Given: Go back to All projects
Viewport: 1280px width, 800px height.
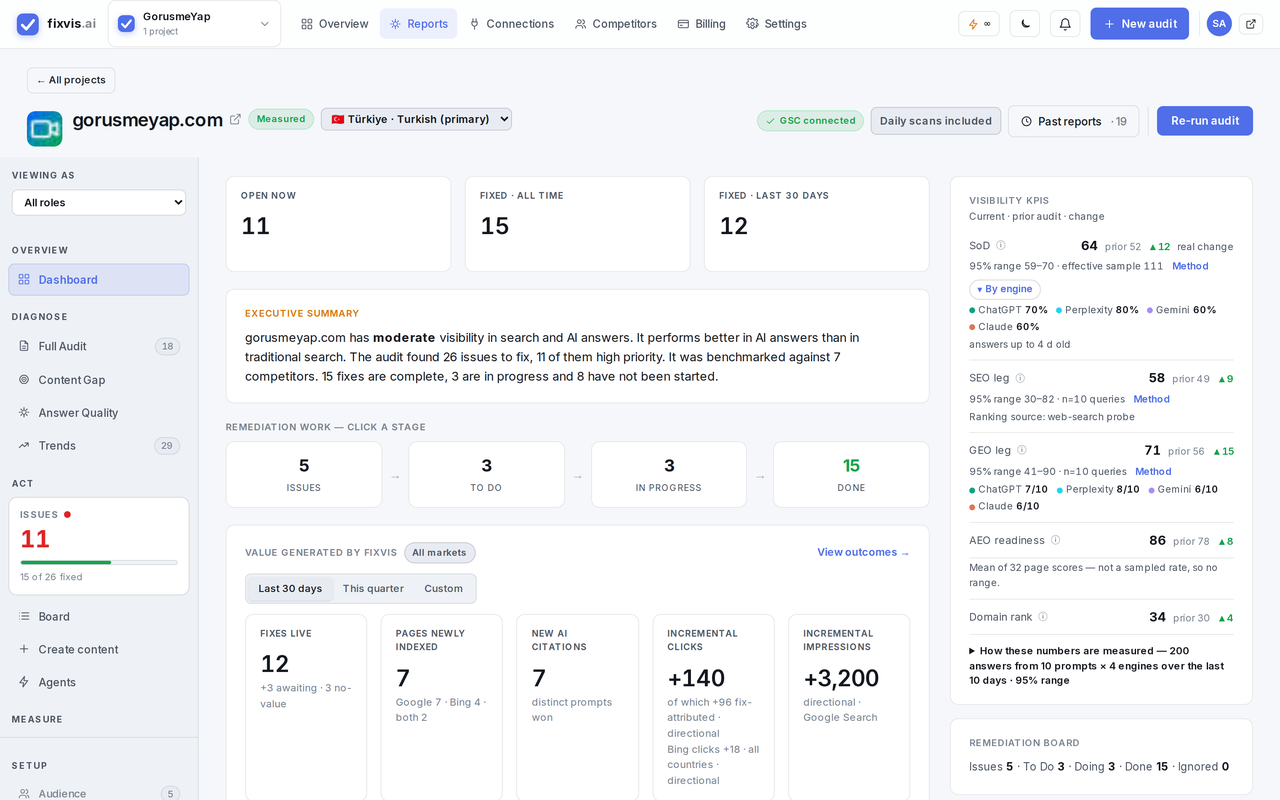Looking at the screenshot, I should click(71, 80).
